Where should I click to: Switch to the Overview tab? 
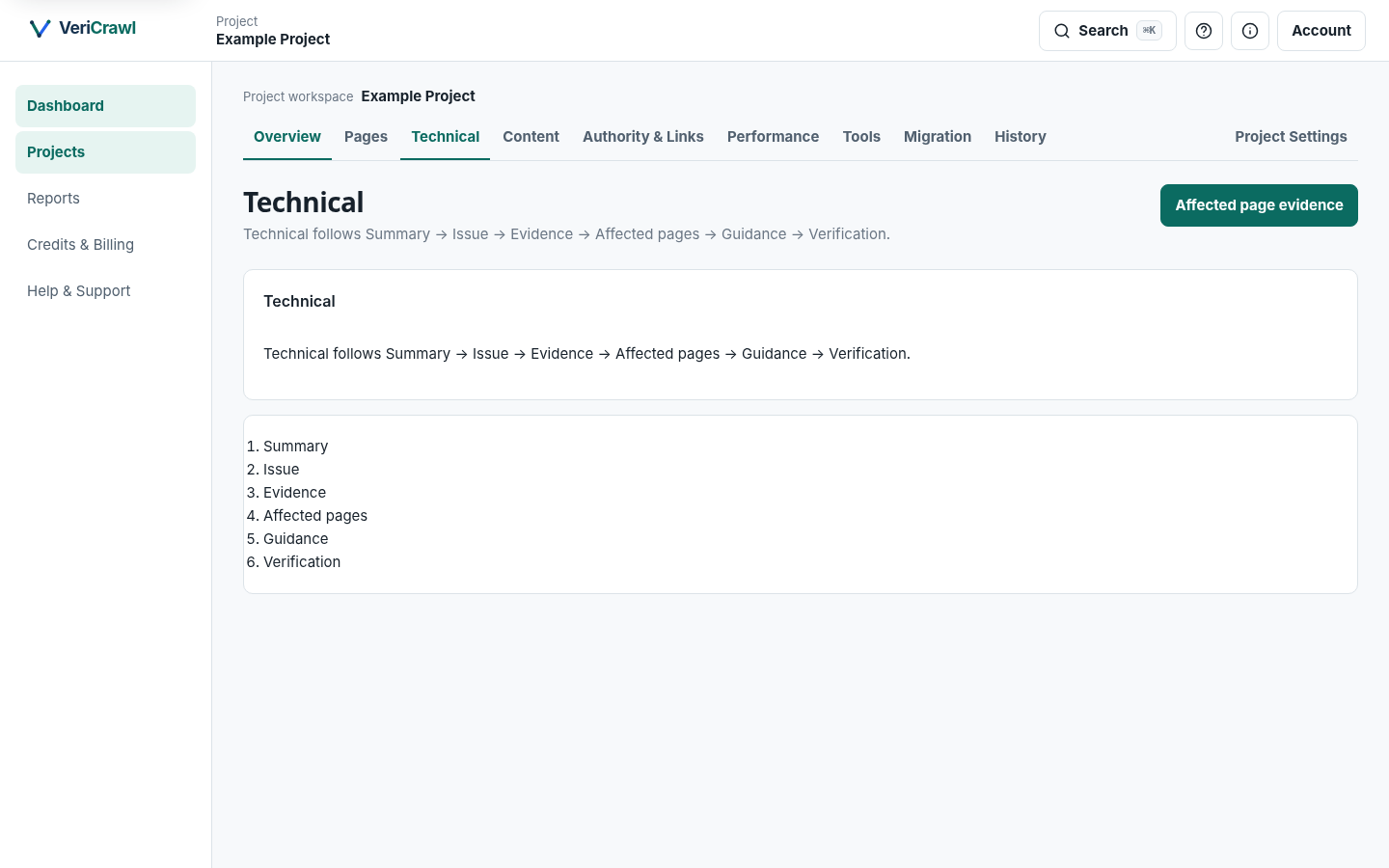pyautogui.click(x=287, y=137)
